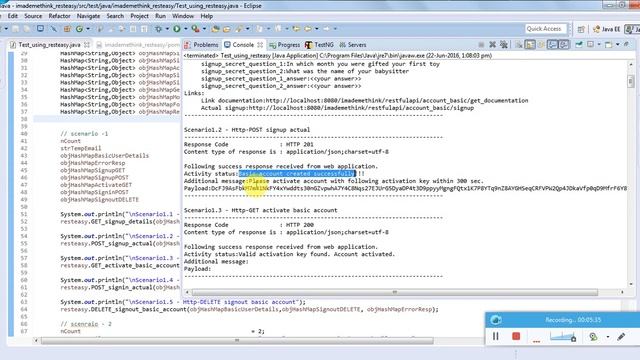Screen dimensions: 640x360
Task: Open the Refactor menu
Action: 60,16
